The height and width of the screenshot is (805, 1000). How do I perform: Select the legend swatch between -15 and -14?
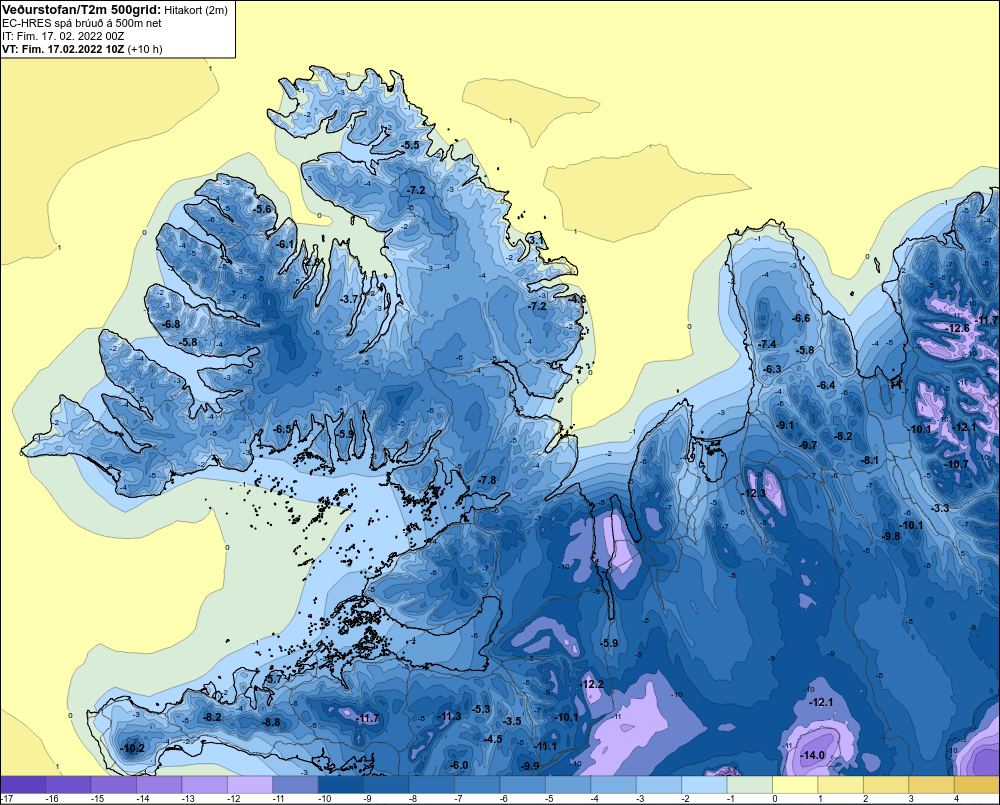(x=114, y=785)
